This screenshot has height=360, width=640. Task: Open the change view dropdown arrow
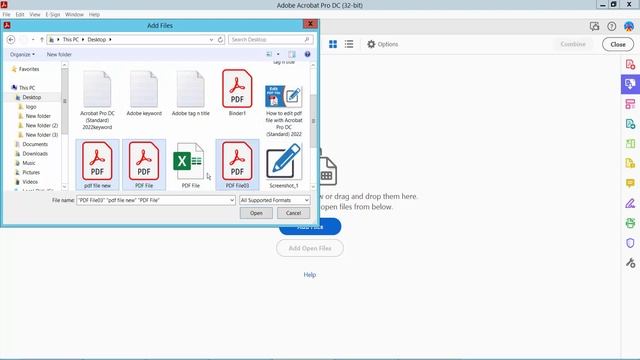point(278,54)
